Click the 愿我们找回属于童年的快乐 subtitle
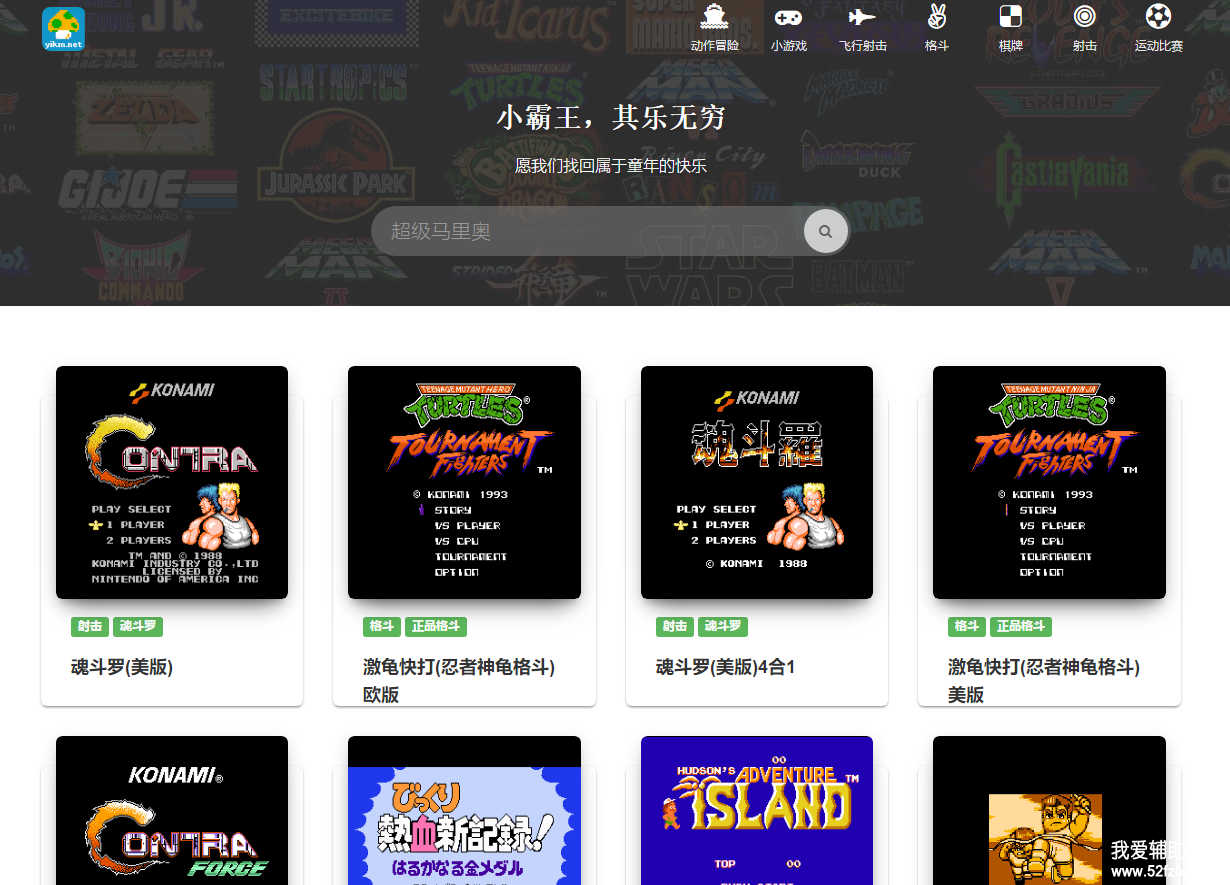This screenshot has height=885, width=1230. pos(611,166)
